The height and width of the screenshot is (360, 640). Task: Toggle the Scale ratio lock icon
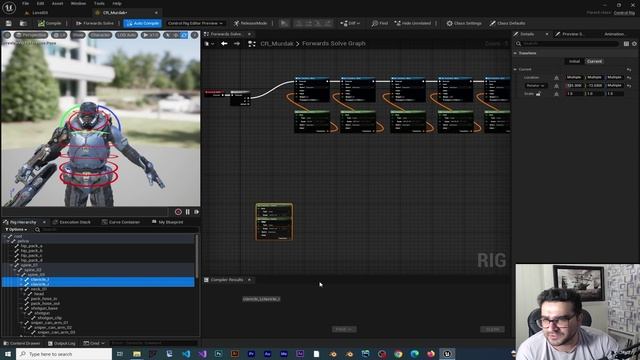[538, 93]
